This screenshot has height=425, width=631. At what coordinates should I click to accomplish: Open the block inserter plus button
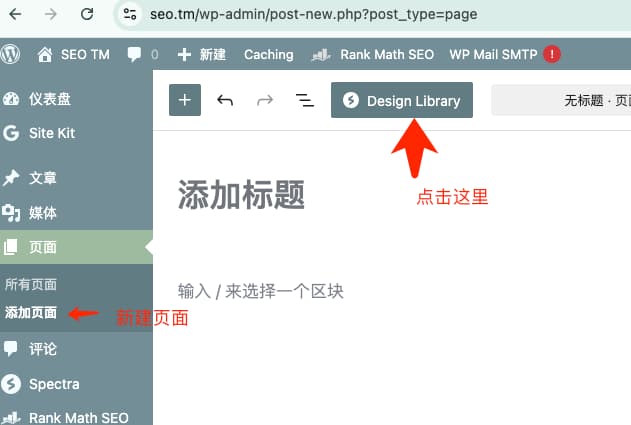click(185, 100)
